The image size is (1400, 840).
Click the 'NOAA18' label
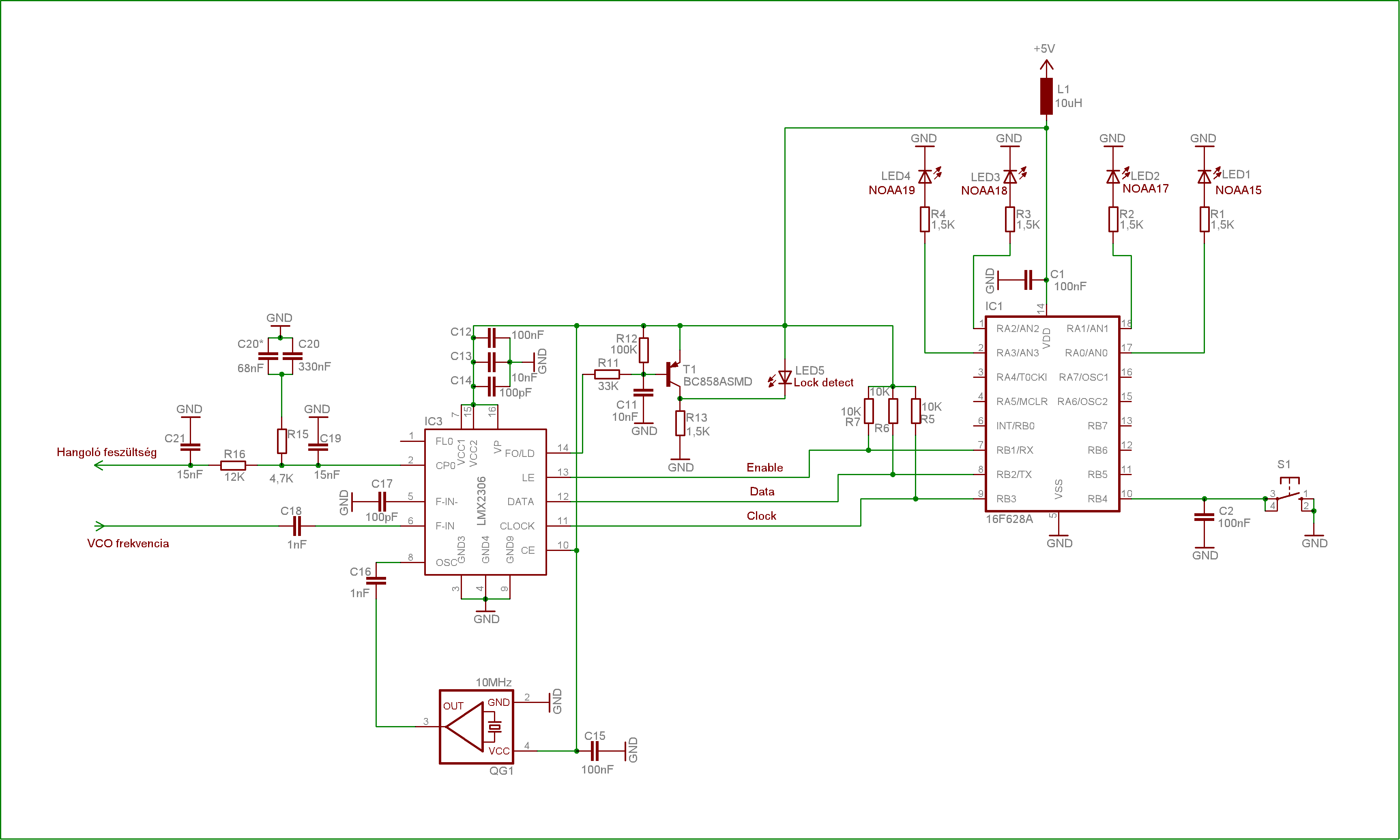point(984,191)
